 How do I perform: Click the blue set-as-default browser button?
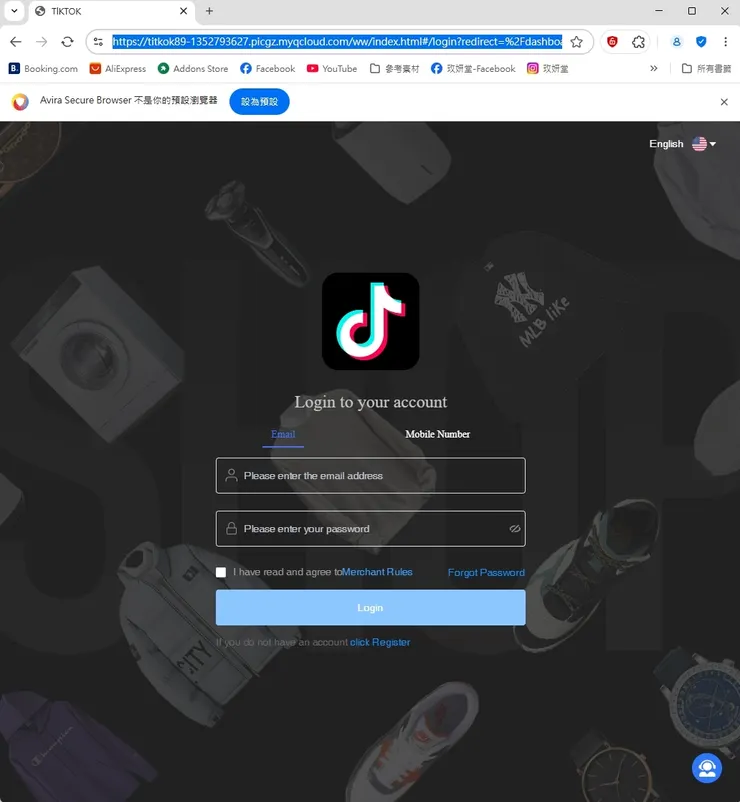click(x=259, y=101)
